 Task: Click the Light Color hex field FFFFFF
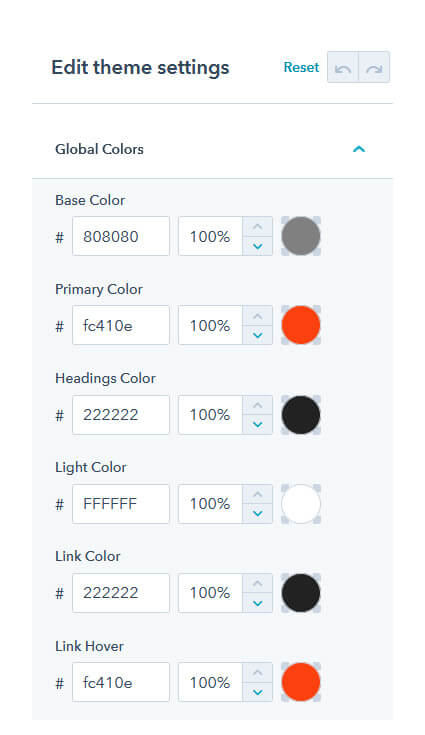[121, 504]
